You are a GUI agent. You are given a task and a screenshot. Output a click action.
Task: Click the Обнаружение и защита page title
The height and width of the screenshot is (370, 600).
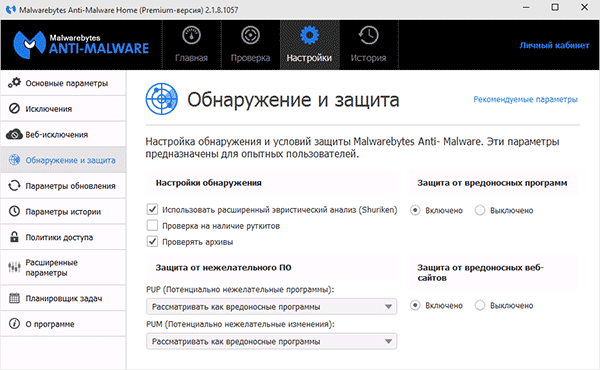click(293, 99)
